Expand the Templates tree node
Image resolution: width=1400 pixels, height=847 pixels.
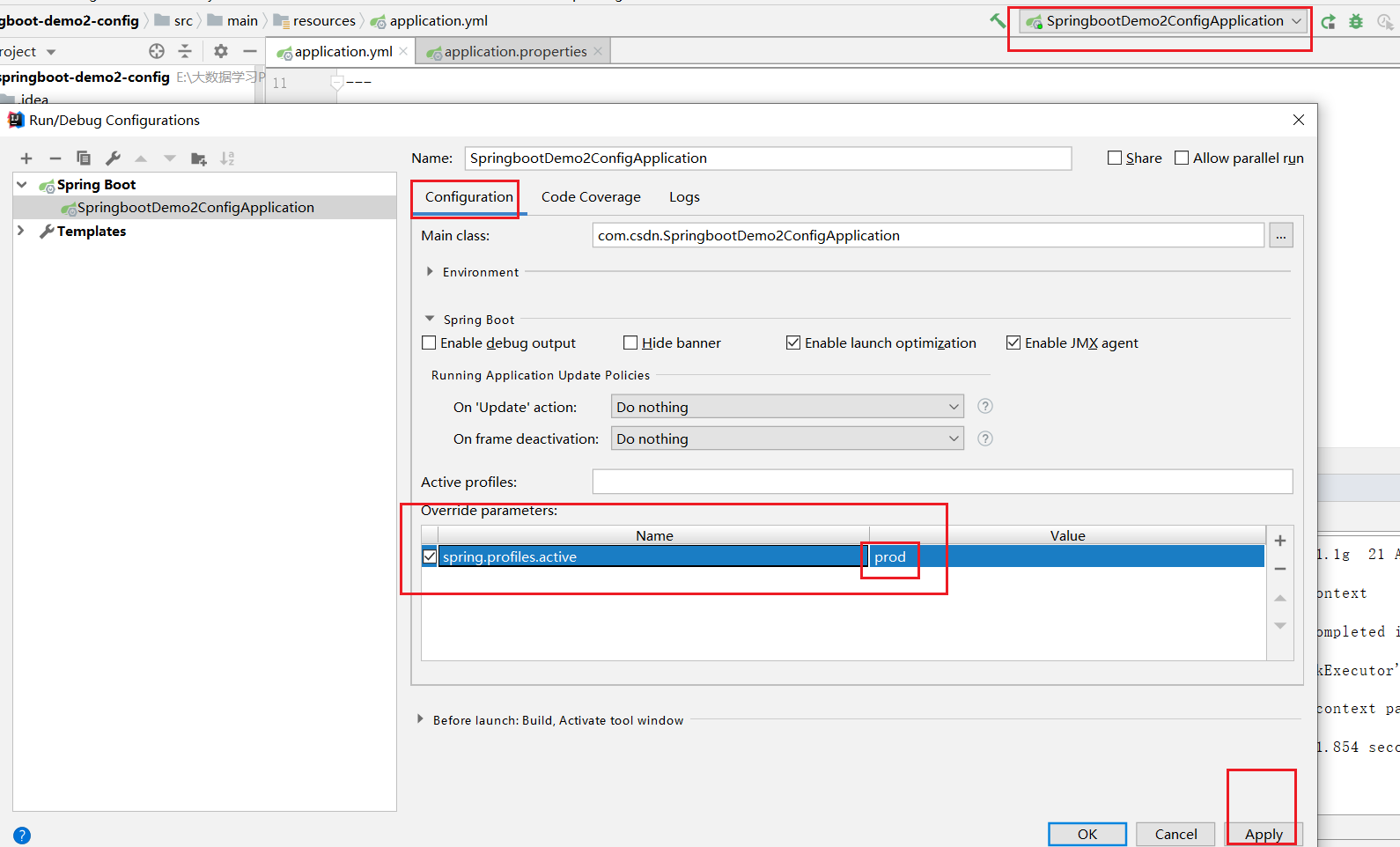coord(22,231)
